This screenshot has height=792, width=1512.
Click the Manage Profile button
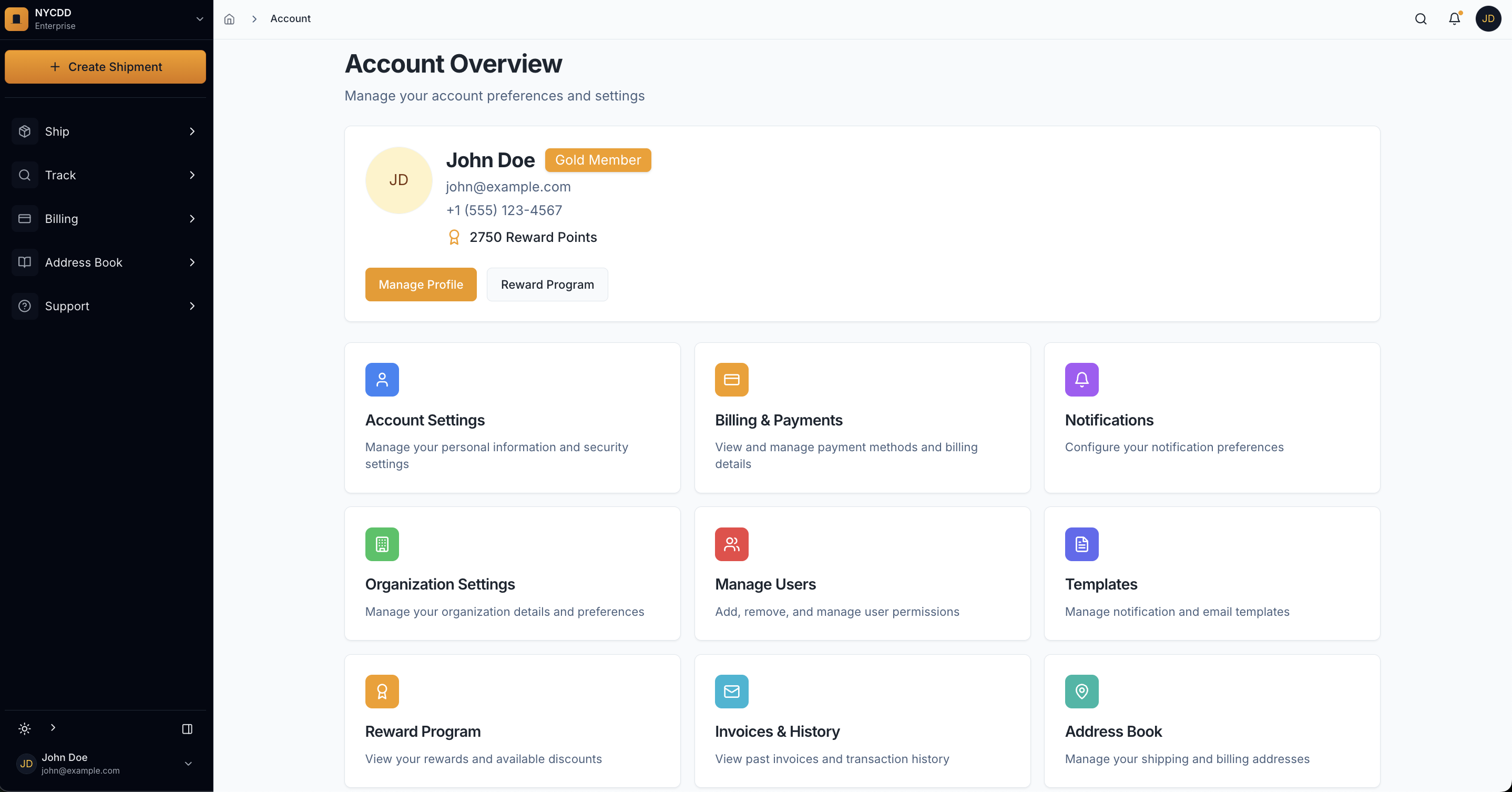click(x=420, y=285)
